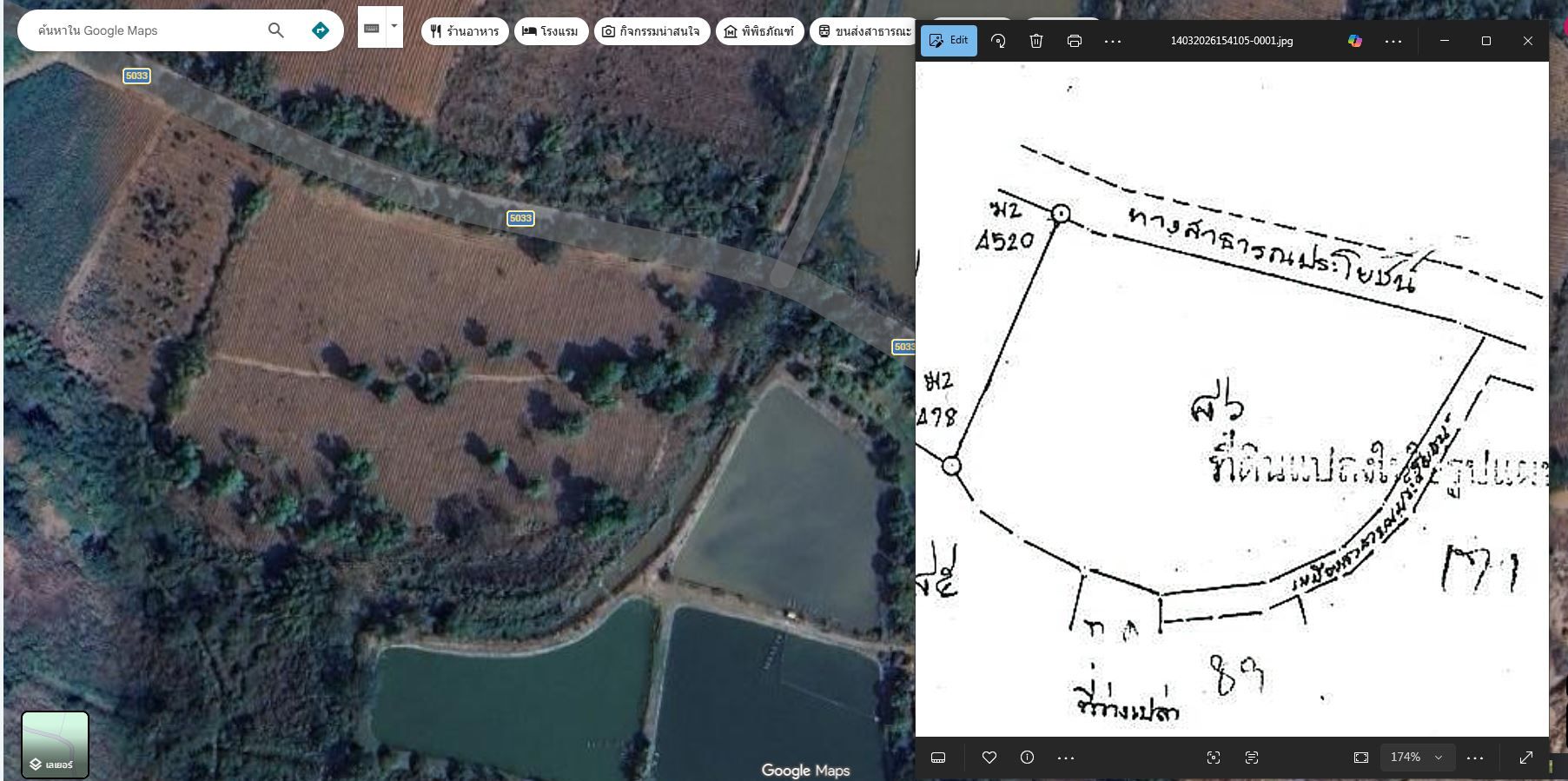
Task: Toggle fit-to-window zoom icon
Action: click(1361, 758)
